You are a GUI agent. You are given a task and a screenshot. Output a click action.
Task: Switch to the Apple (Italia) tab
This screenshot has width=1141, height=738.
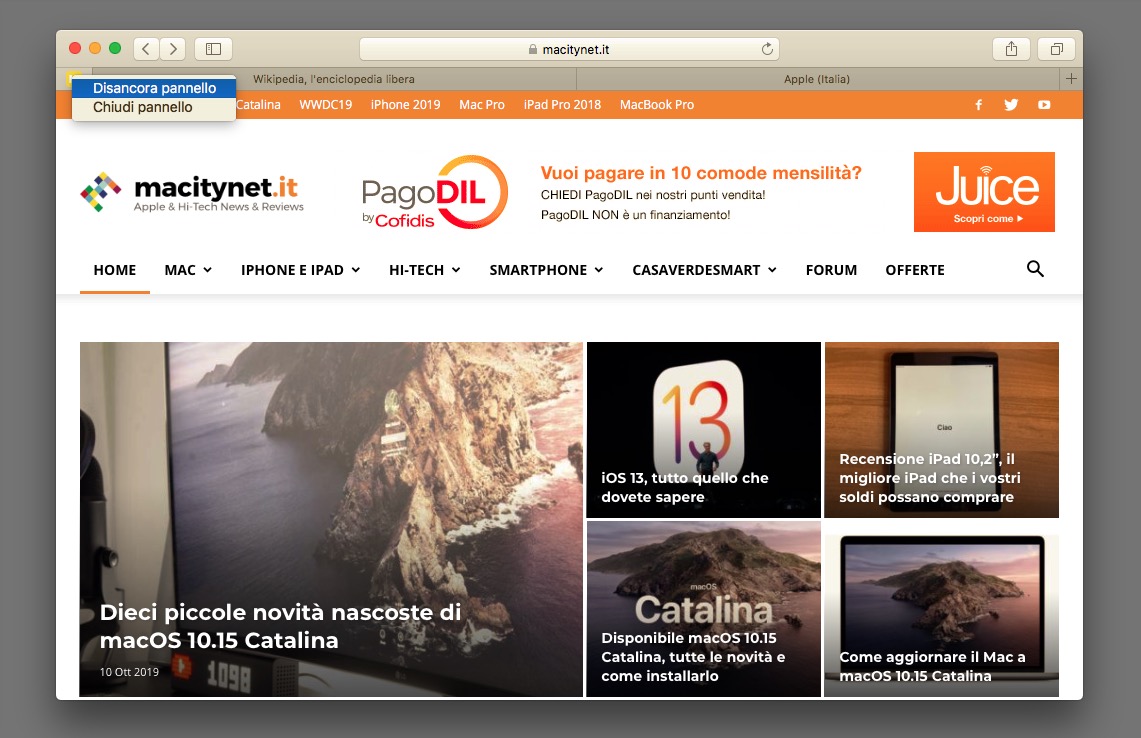coord(816,79)
